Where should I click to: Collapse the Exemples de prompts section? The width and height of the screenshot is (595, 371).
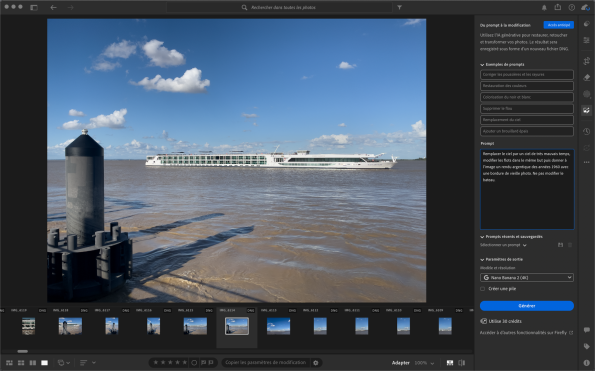(482, 65)
